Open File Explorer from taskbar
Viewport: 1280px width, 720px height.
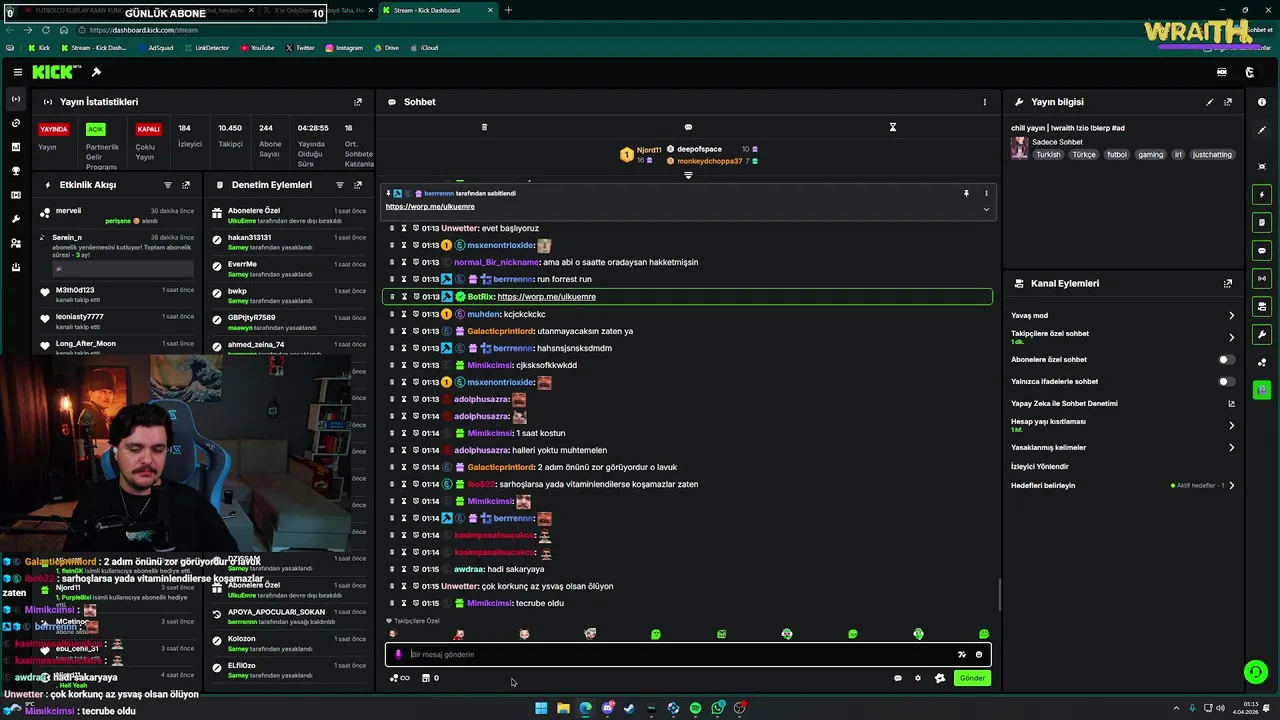[563, 708]
